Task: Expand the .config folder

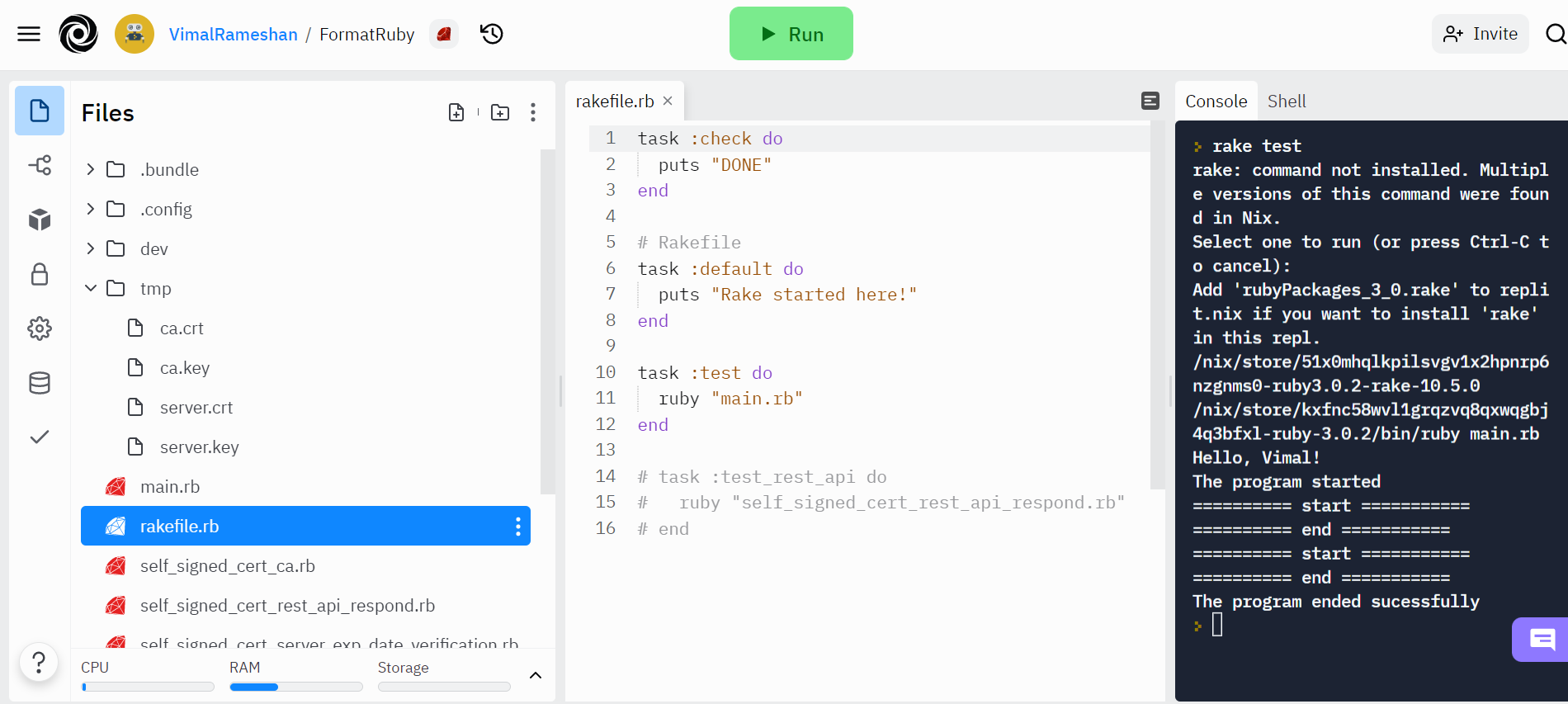Action: [x=90, y=209]
